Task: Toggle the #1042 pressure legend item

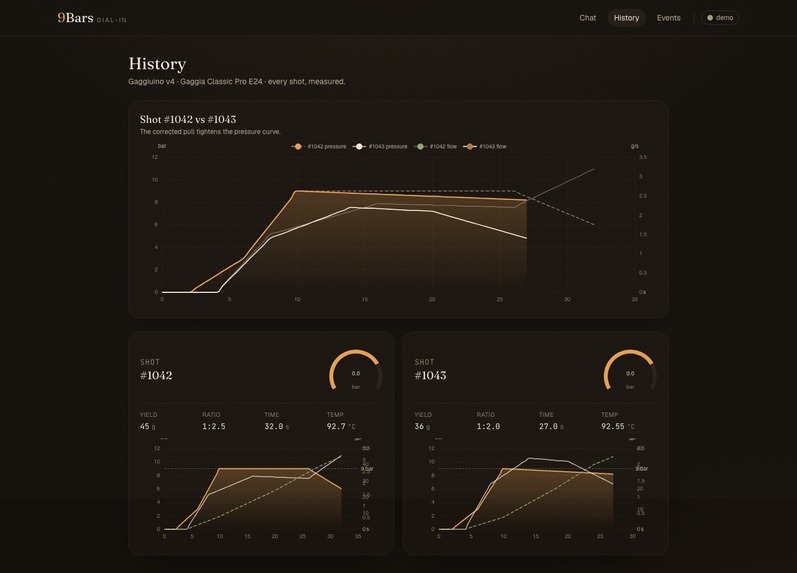Action: click(319, 146)
